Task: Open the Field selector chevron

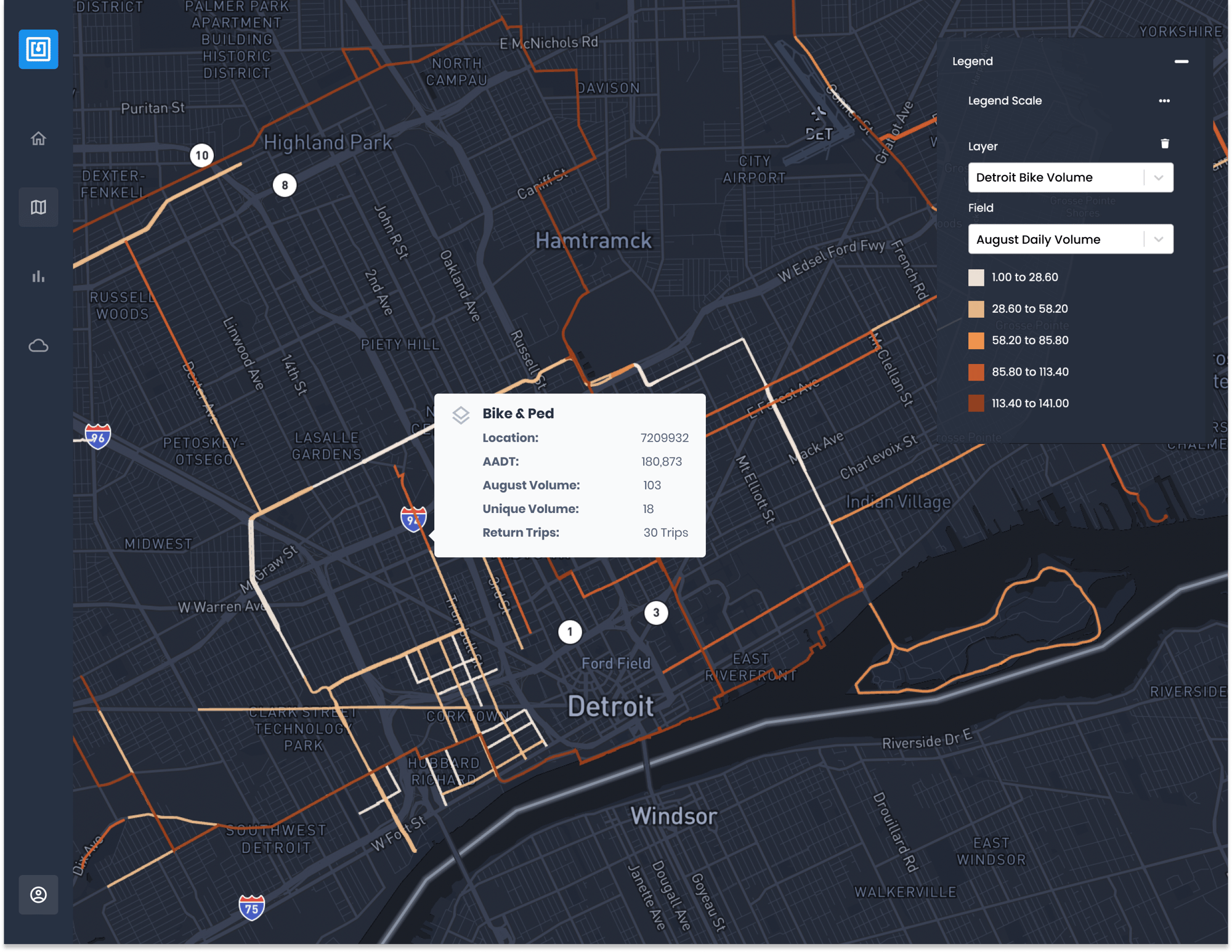Action: (1158, 239)
